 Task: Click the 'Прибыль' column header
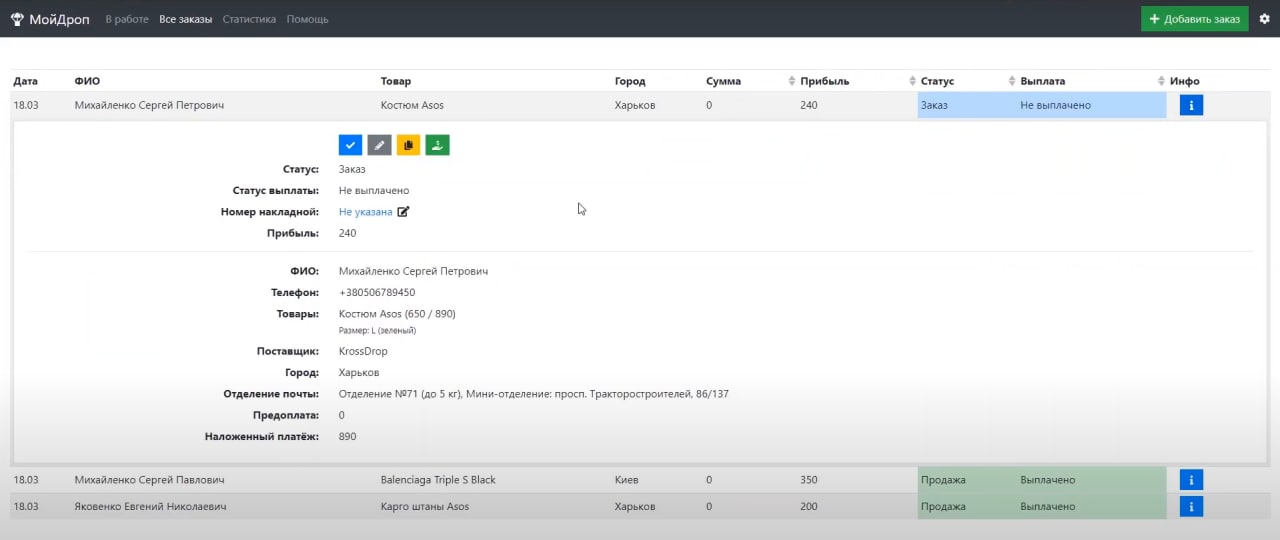click(824, 81)
